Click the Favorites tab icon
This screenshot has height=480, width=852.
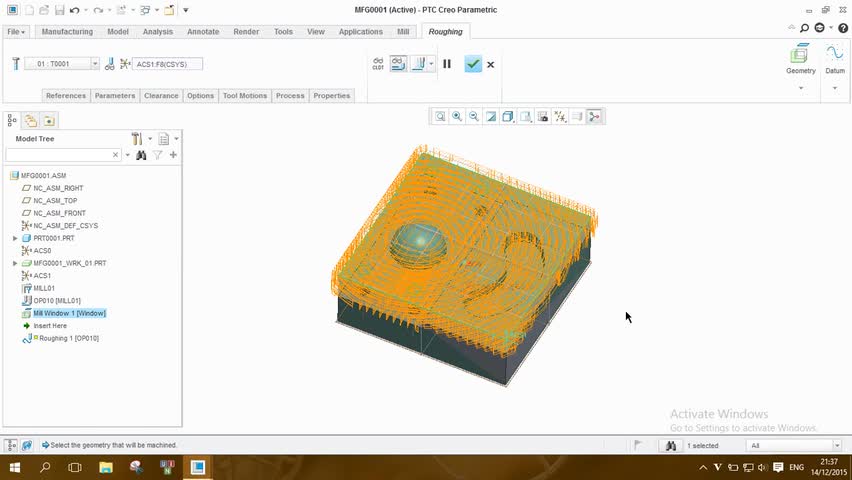pos(49,121)
